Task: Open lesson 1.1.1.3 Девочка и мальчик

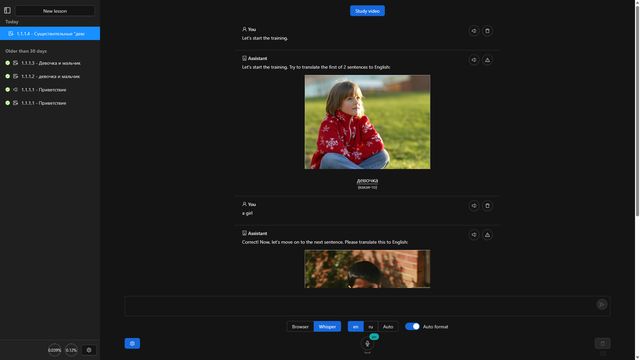Action: [x=51, y=63]
